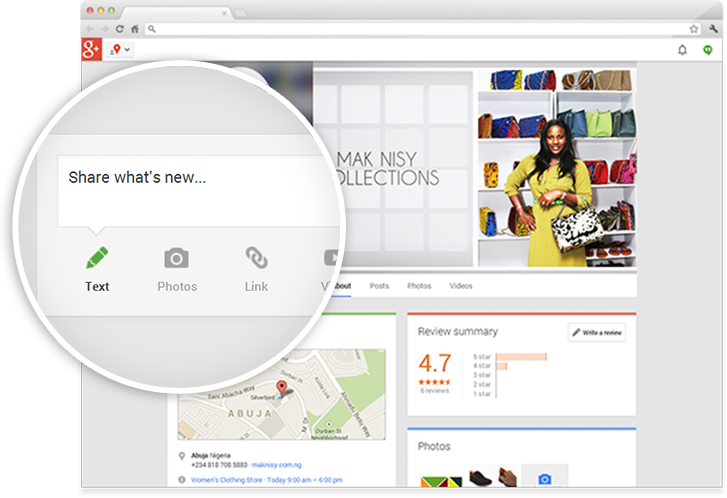727x498 pixels.
Task: Open the Photos tab on profile
Action: pyautogui.click(x=419, y=286)
